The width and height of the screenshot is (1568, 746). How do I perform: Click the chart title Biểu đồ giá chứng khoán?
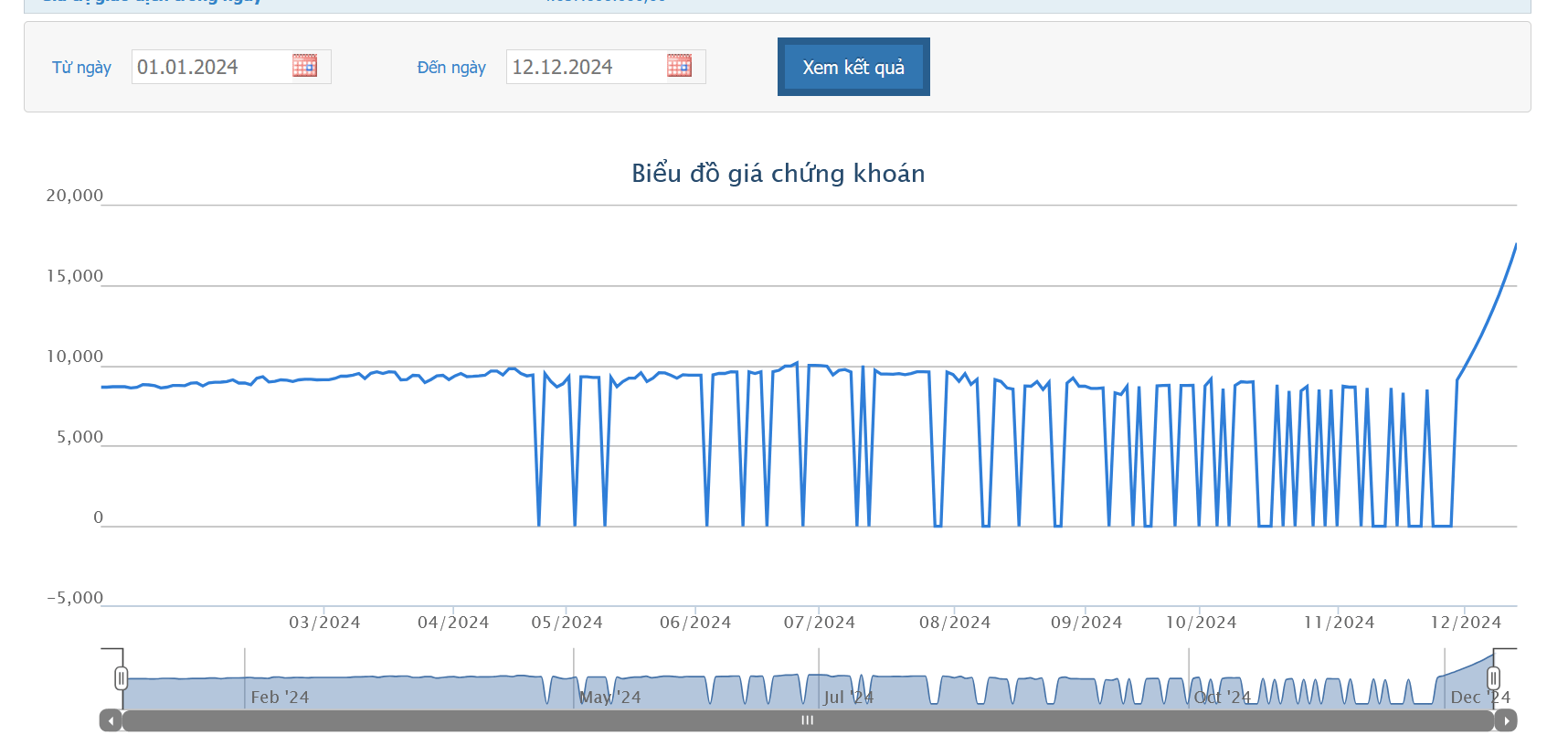coord(778,174)
